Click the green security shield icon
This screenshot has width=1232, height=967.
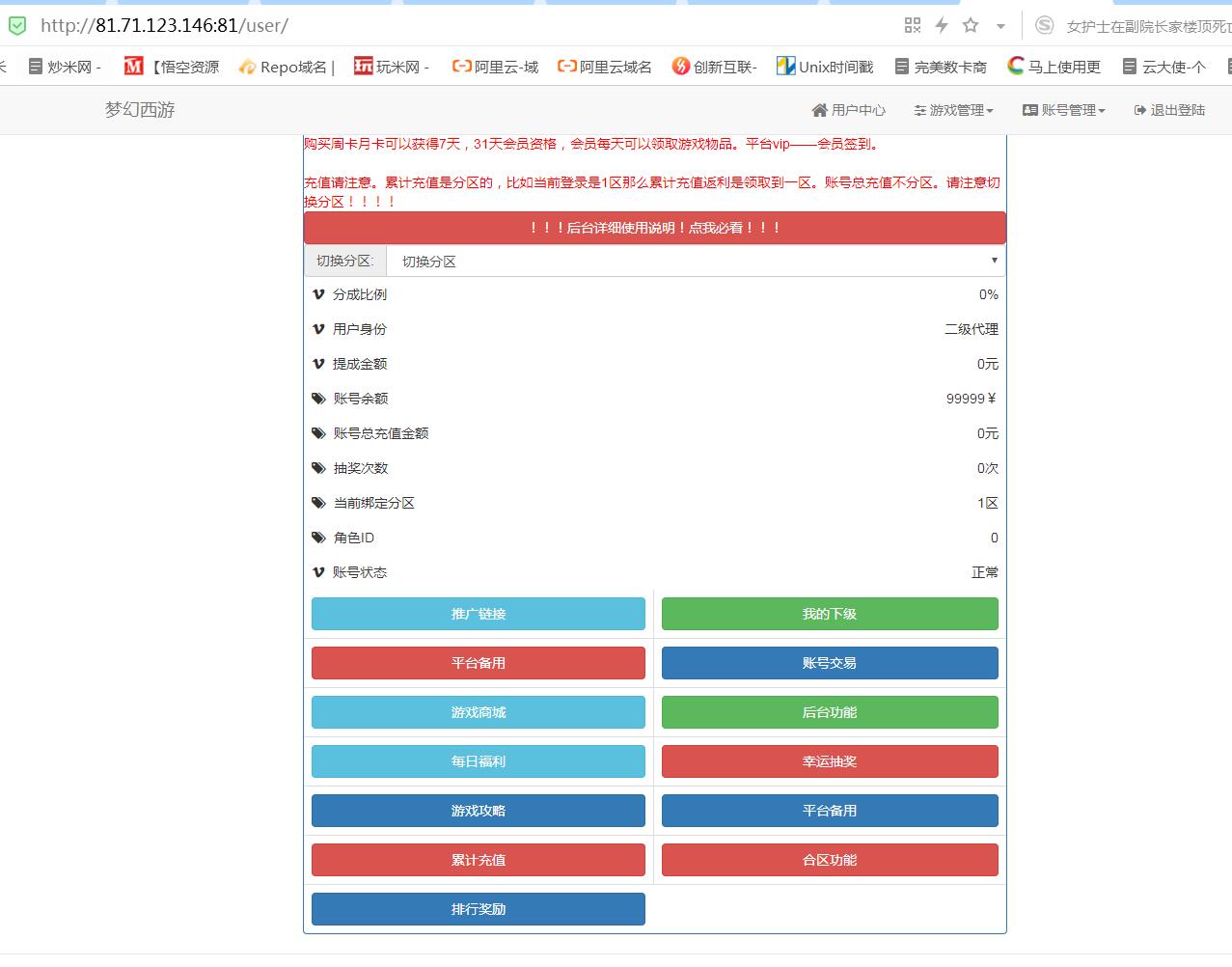[17, 25]
